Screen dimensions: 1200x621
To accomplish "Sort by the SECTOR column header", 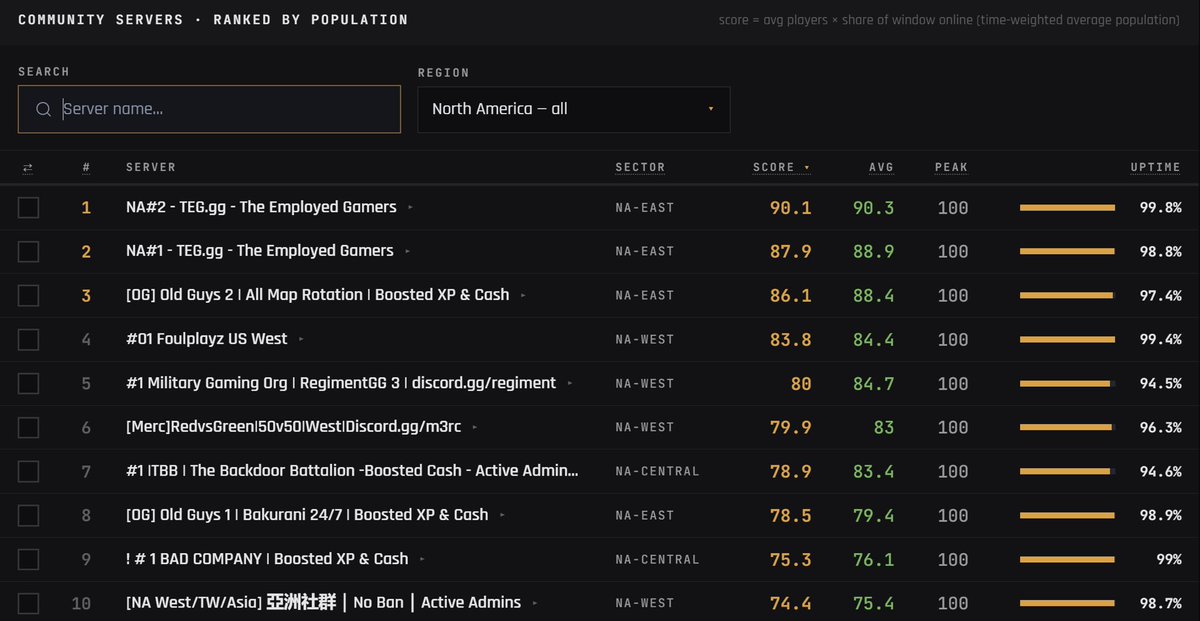I will pos(640,168).
